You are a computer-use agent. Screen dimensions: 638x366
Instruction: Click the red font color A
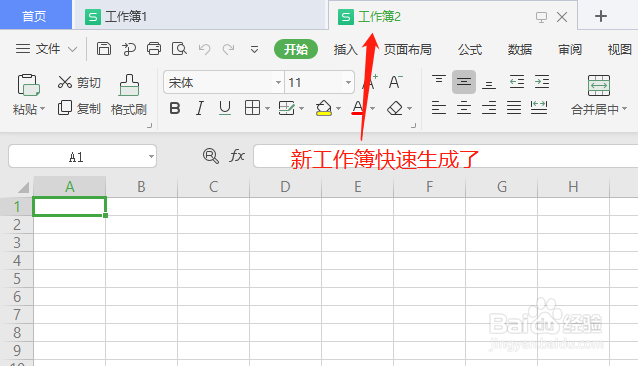pos(358,108)
